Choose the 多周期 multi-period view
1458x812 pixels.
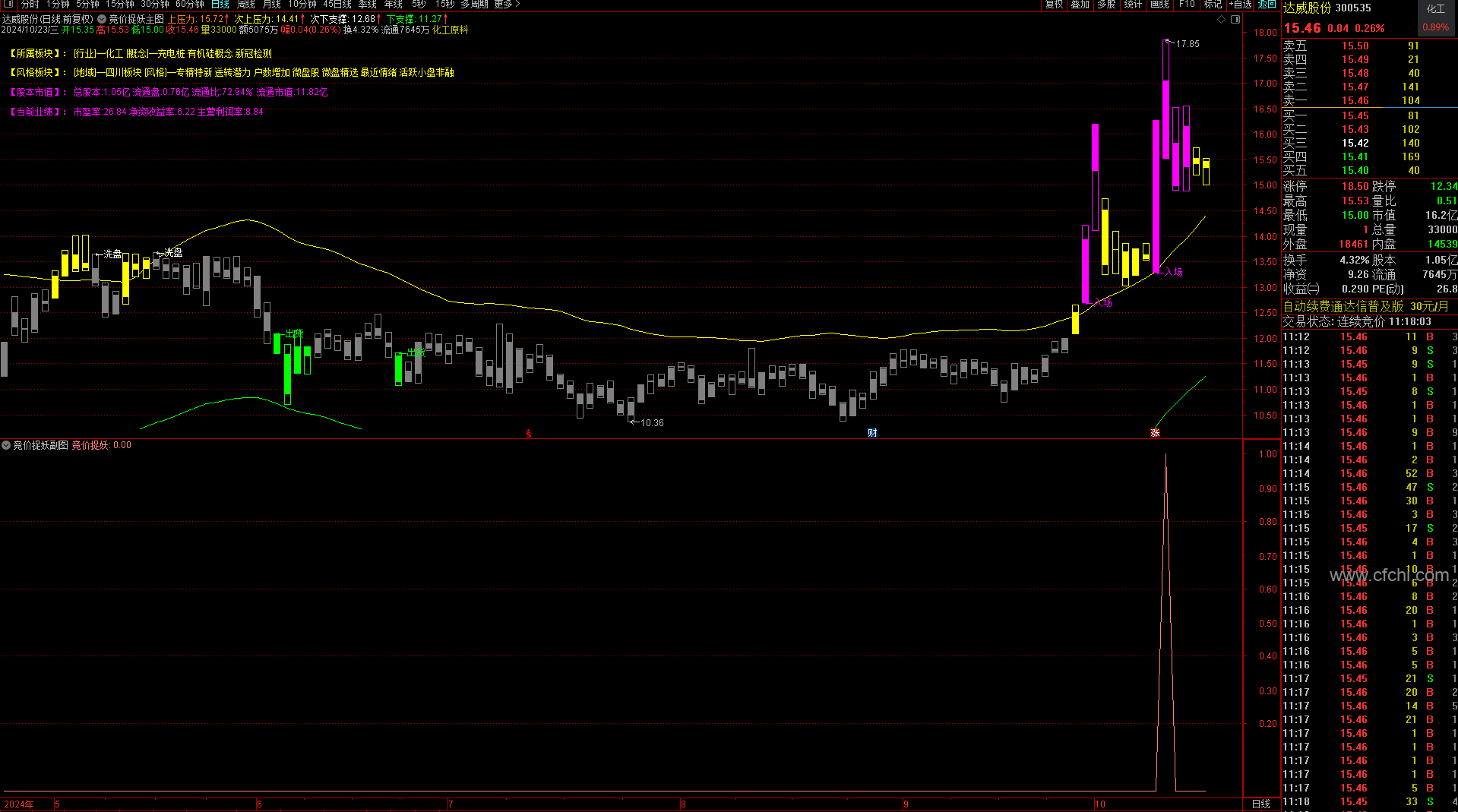[474, 5]
